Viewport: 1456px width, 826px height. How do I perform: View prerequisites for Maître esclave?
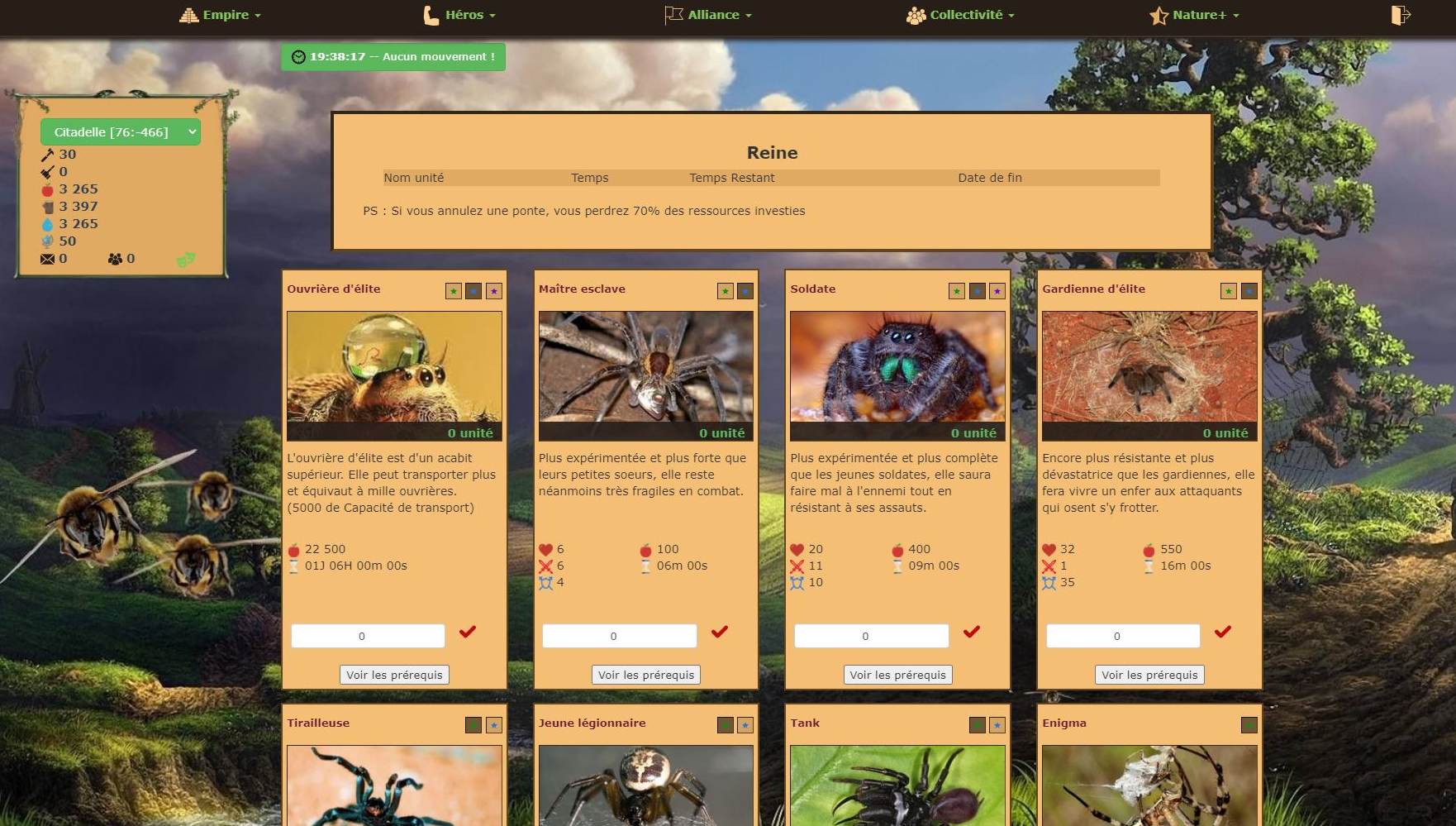tap(646, 675)
